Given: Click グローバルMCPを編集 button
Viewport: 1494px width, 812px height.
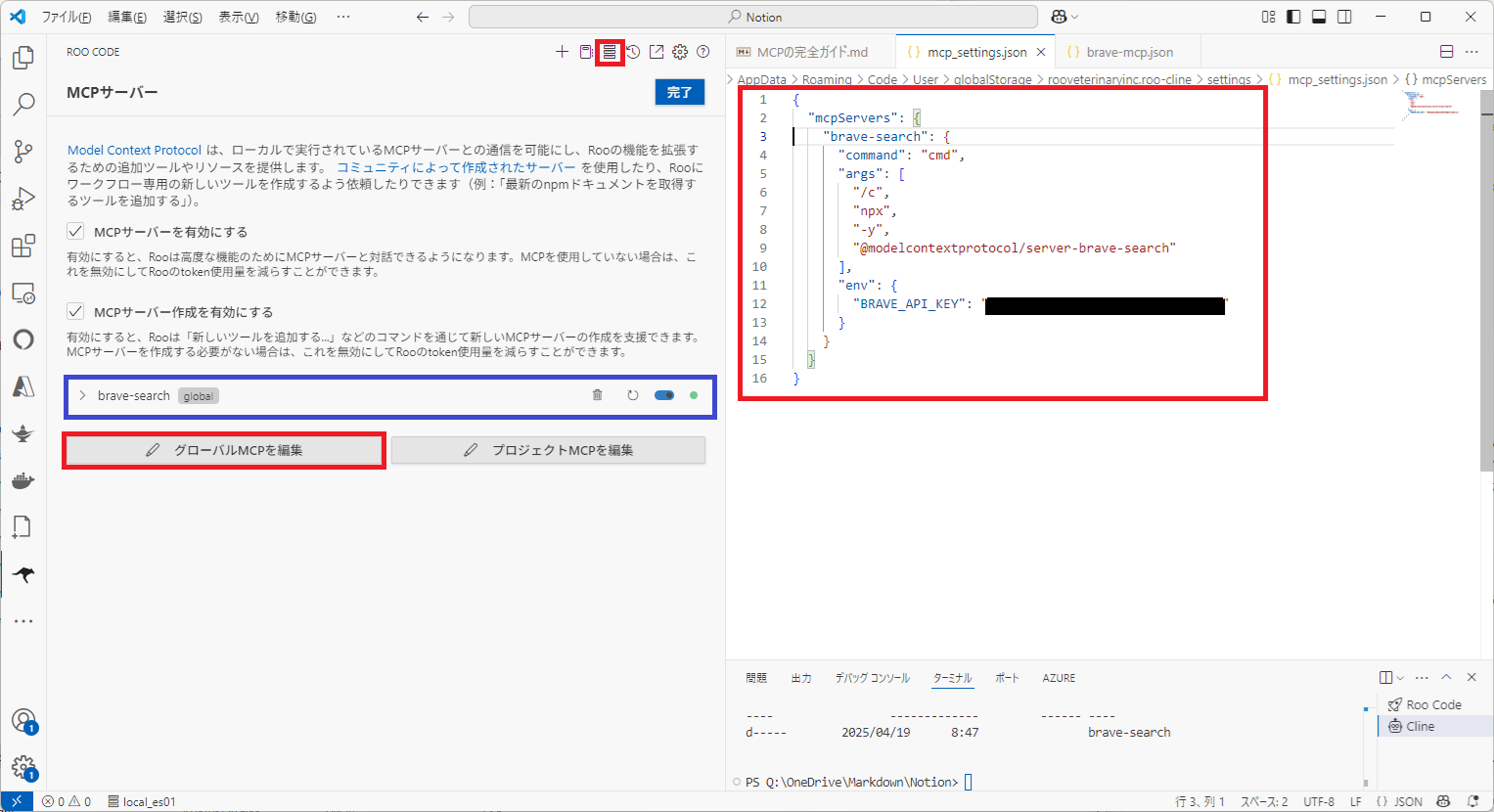Looking at the screenshot, I should pyautogui.click(x=224, y=450).
